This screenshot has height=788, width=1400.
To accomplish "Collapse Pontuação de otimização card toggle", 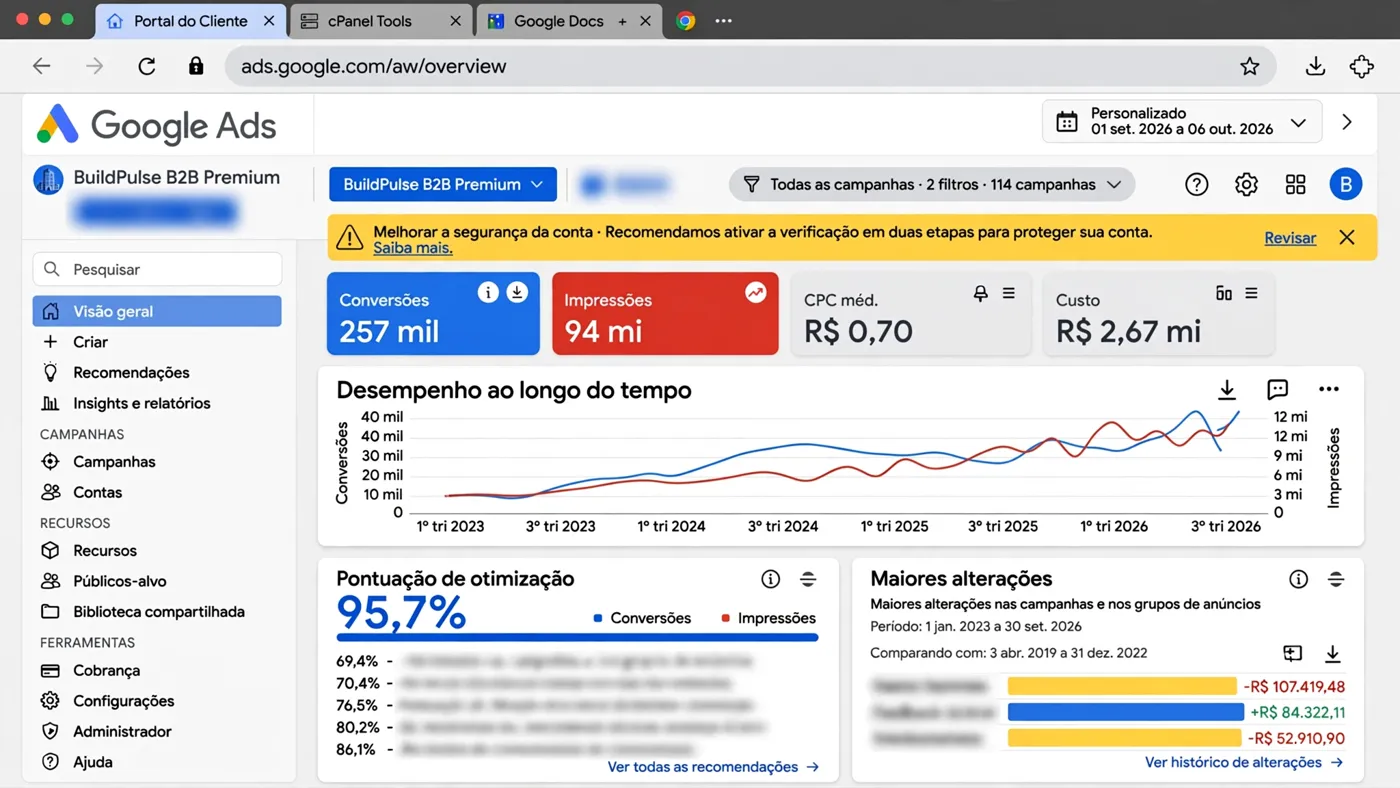I will point(808,579).
